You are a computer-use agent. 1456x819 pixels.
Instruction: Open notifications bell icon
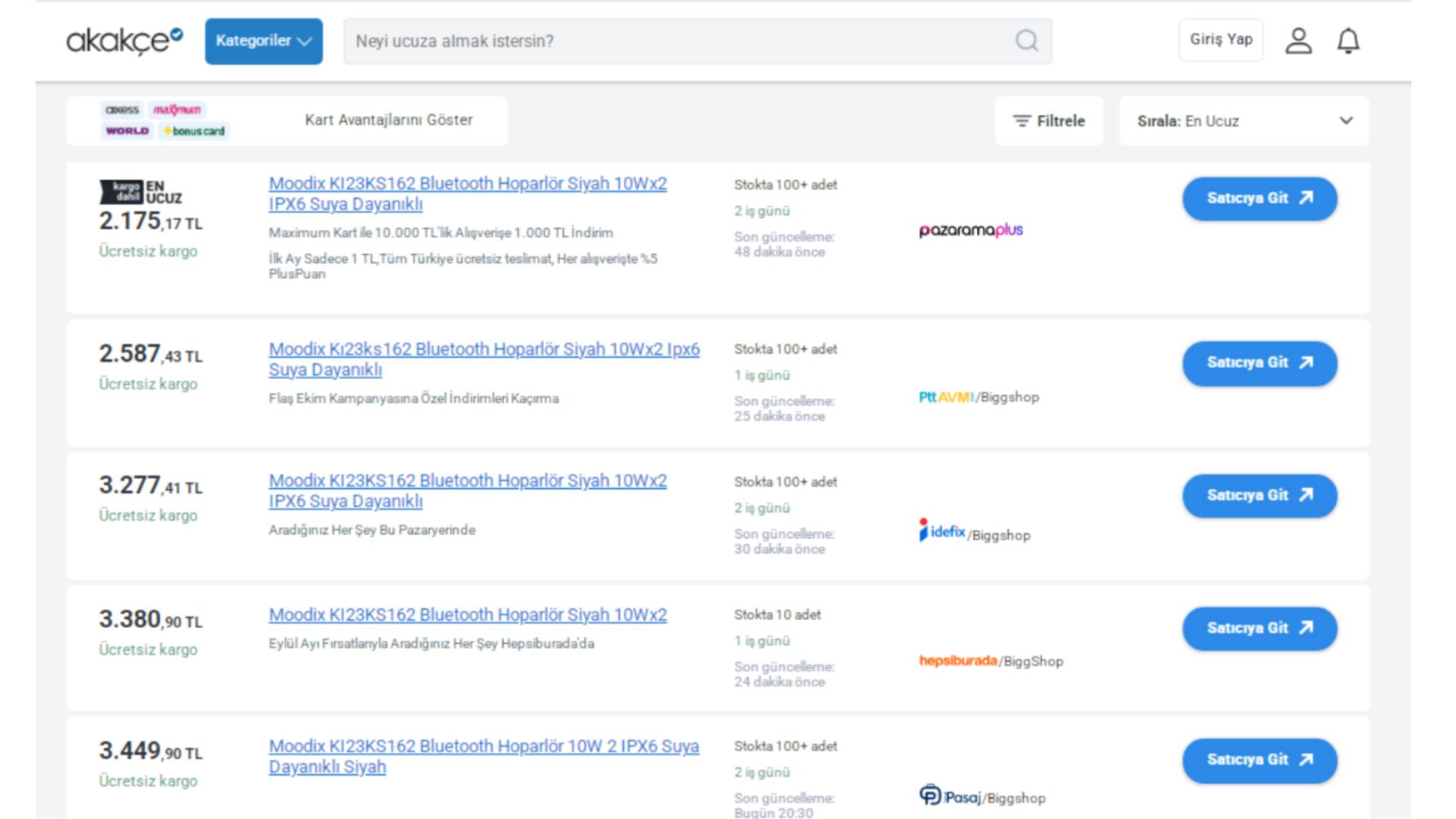pos(1348,40)
